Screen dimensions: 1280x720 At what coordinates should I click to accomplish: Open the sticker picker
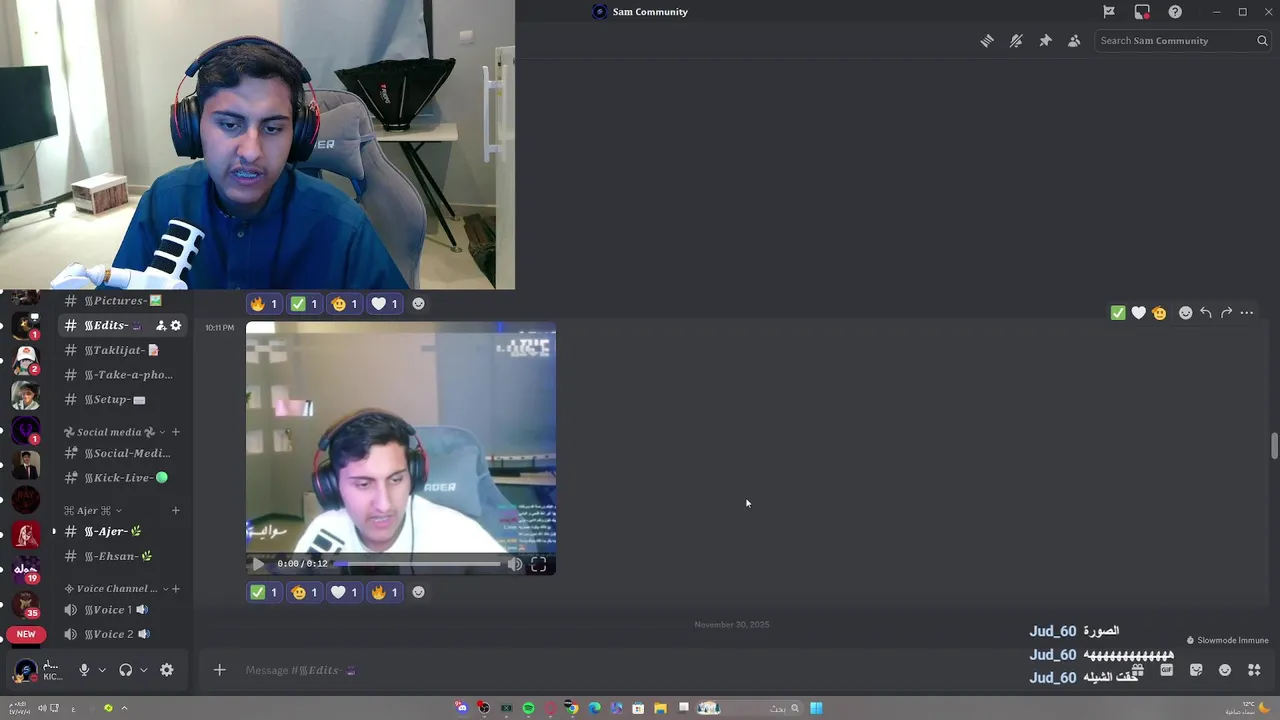(x=1196, y=670)
